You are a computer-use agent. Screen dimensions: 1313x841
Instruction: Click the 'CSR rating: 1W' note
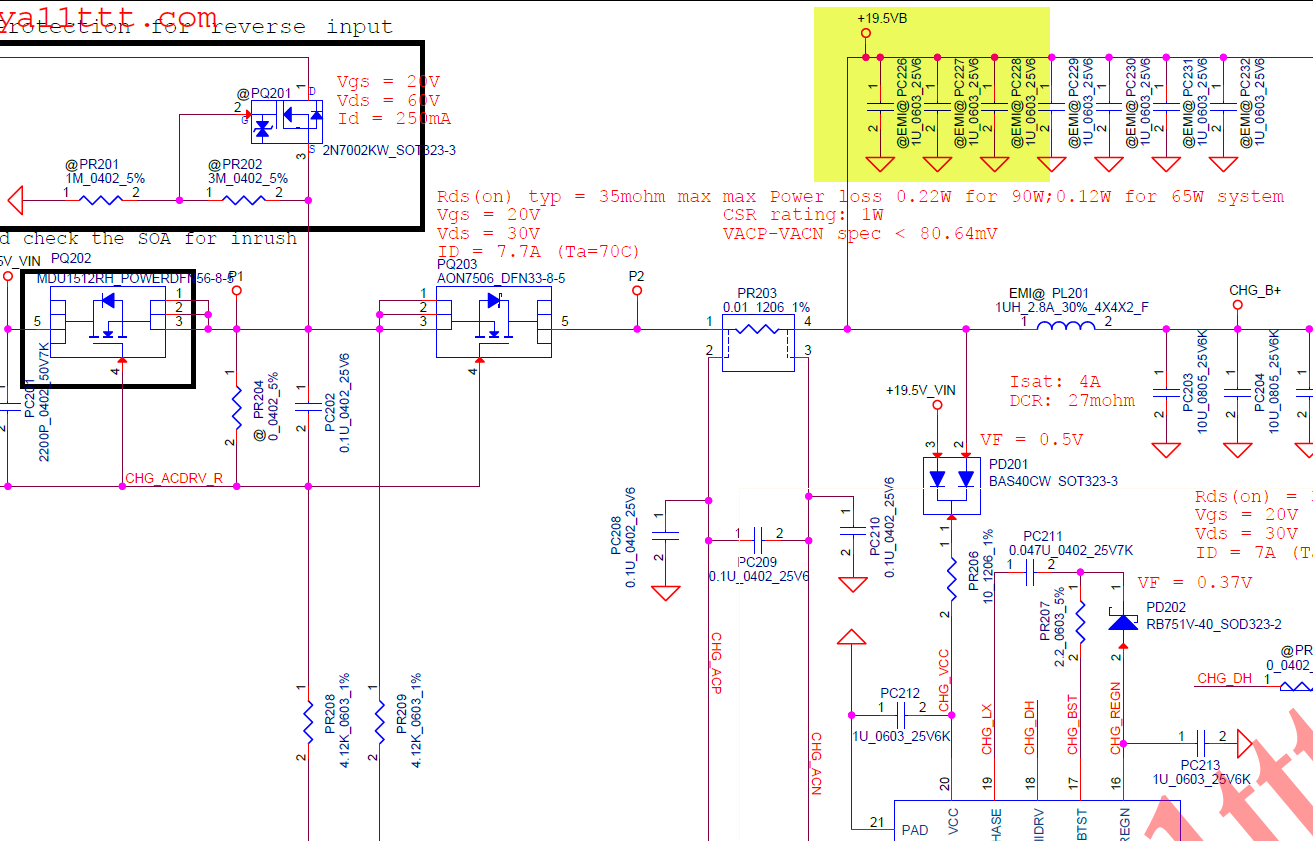(803, 215)
